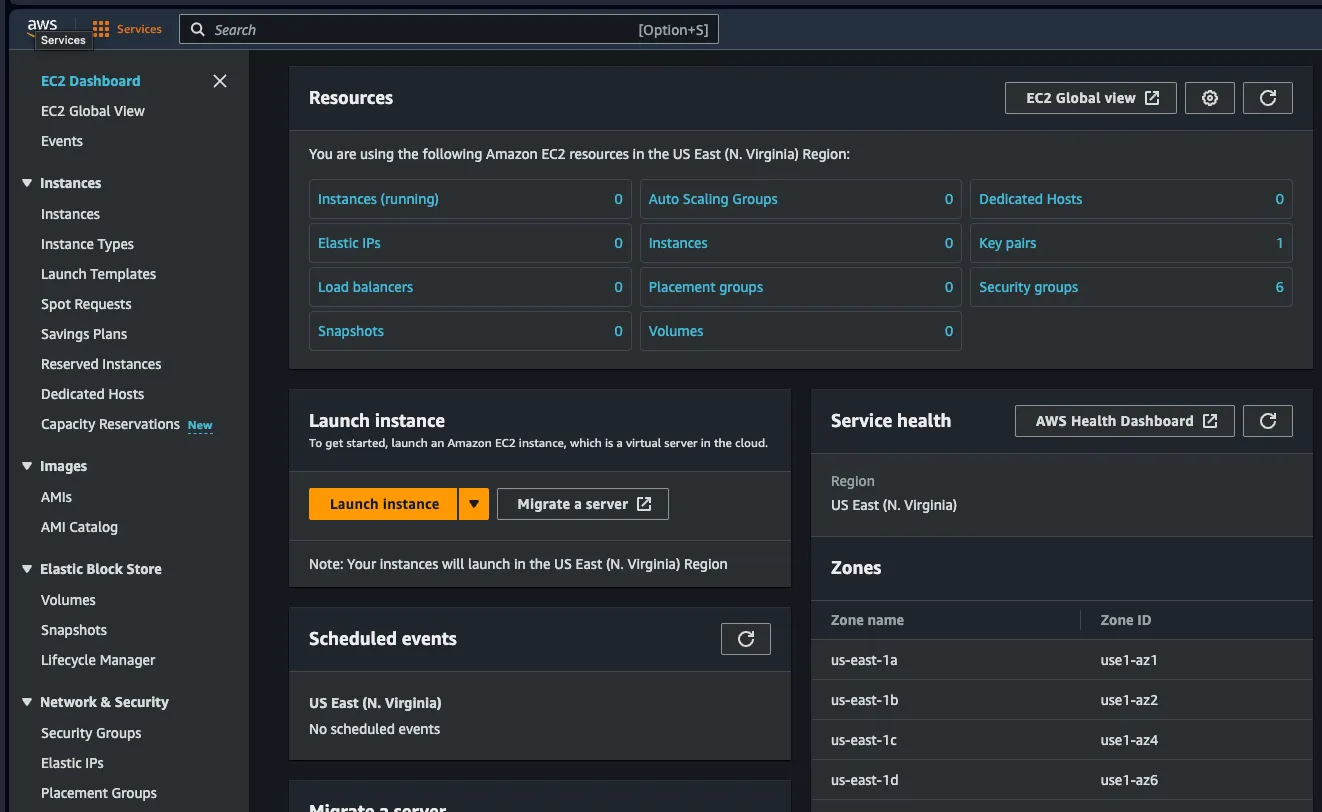Collapse the Images sidebar section

[27, 466]
